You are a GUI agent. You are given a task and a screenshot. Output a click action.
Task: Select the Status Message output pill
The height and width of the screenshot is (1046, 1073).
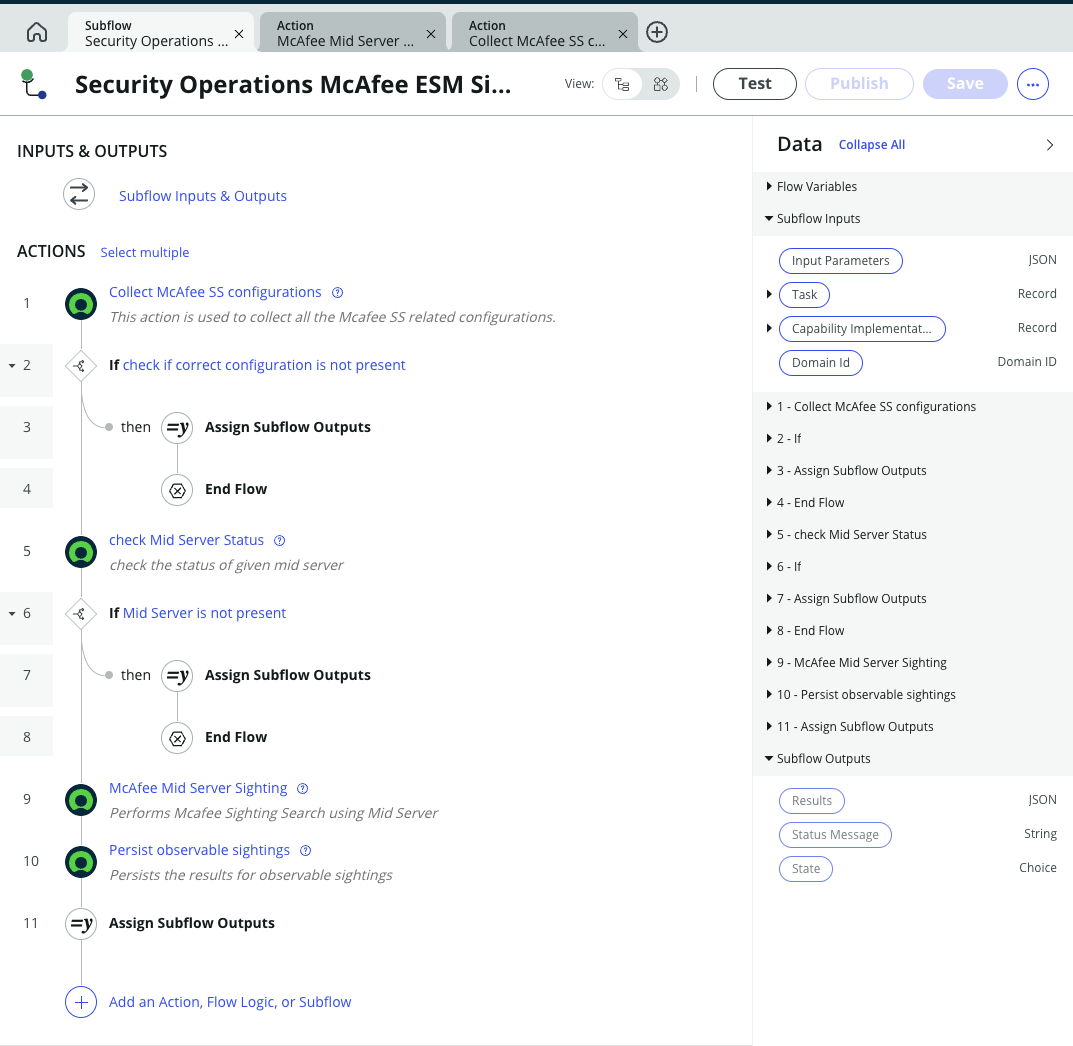[x=835, y=835]
